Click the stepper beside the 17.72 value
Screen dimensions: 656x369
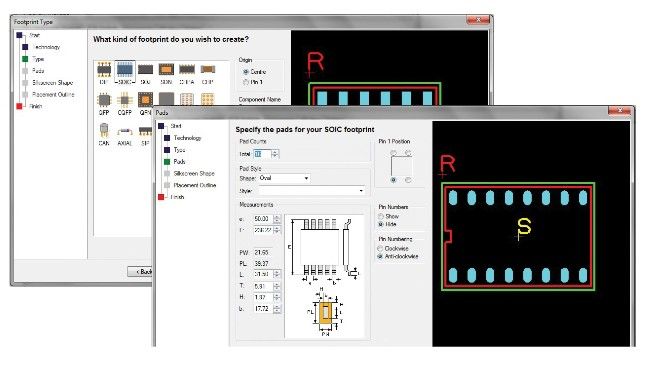coord(277,309)
